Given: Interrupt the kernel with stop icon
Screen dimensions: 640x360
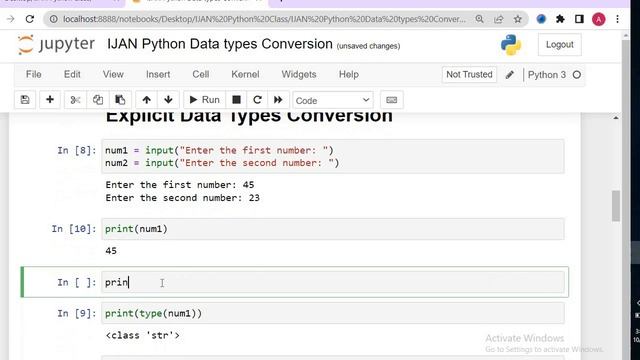Looking at the screenshot, I should coord(236,100).
